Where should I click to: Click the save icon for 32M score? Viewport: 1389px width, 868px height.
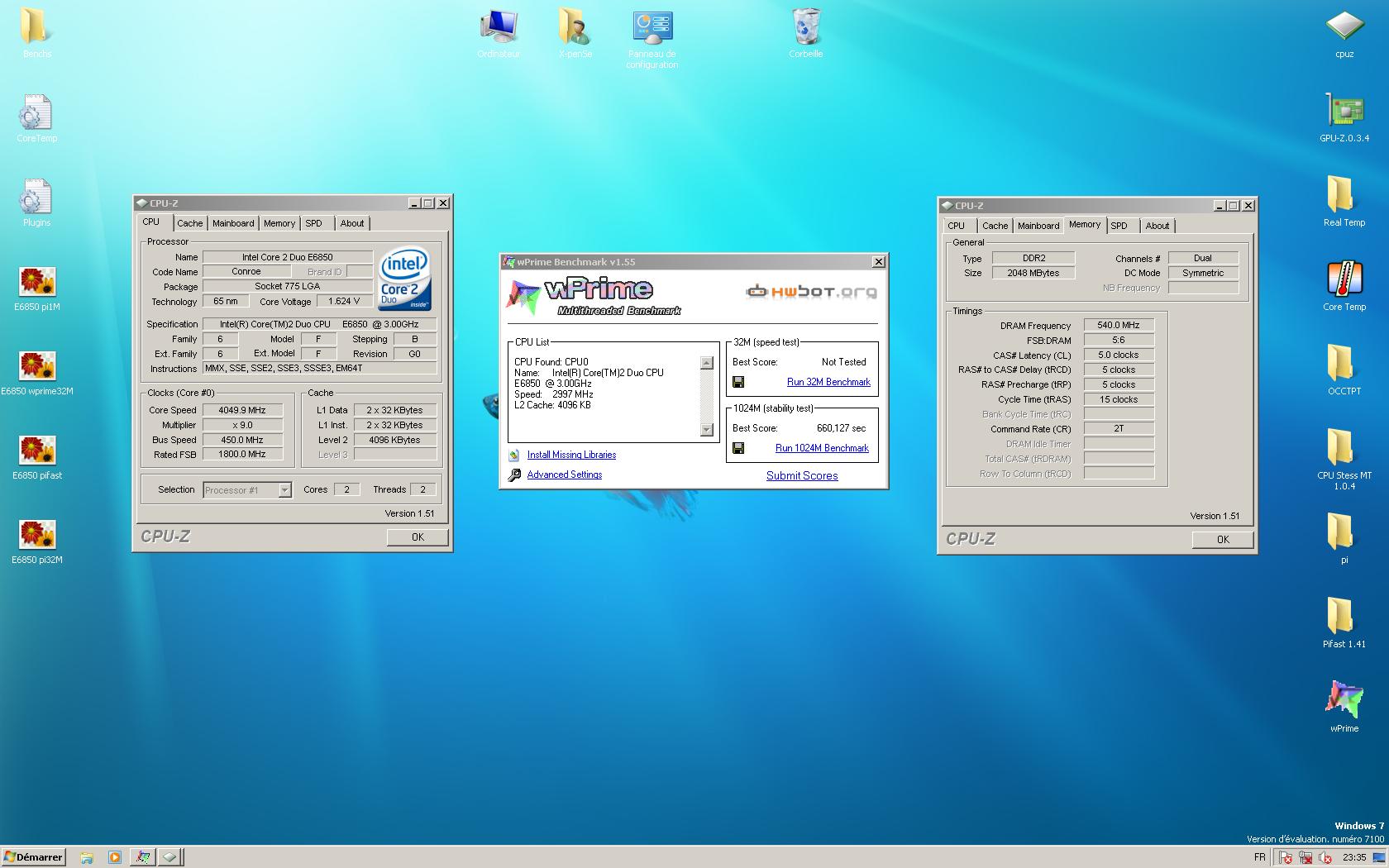tap(738, 382)
